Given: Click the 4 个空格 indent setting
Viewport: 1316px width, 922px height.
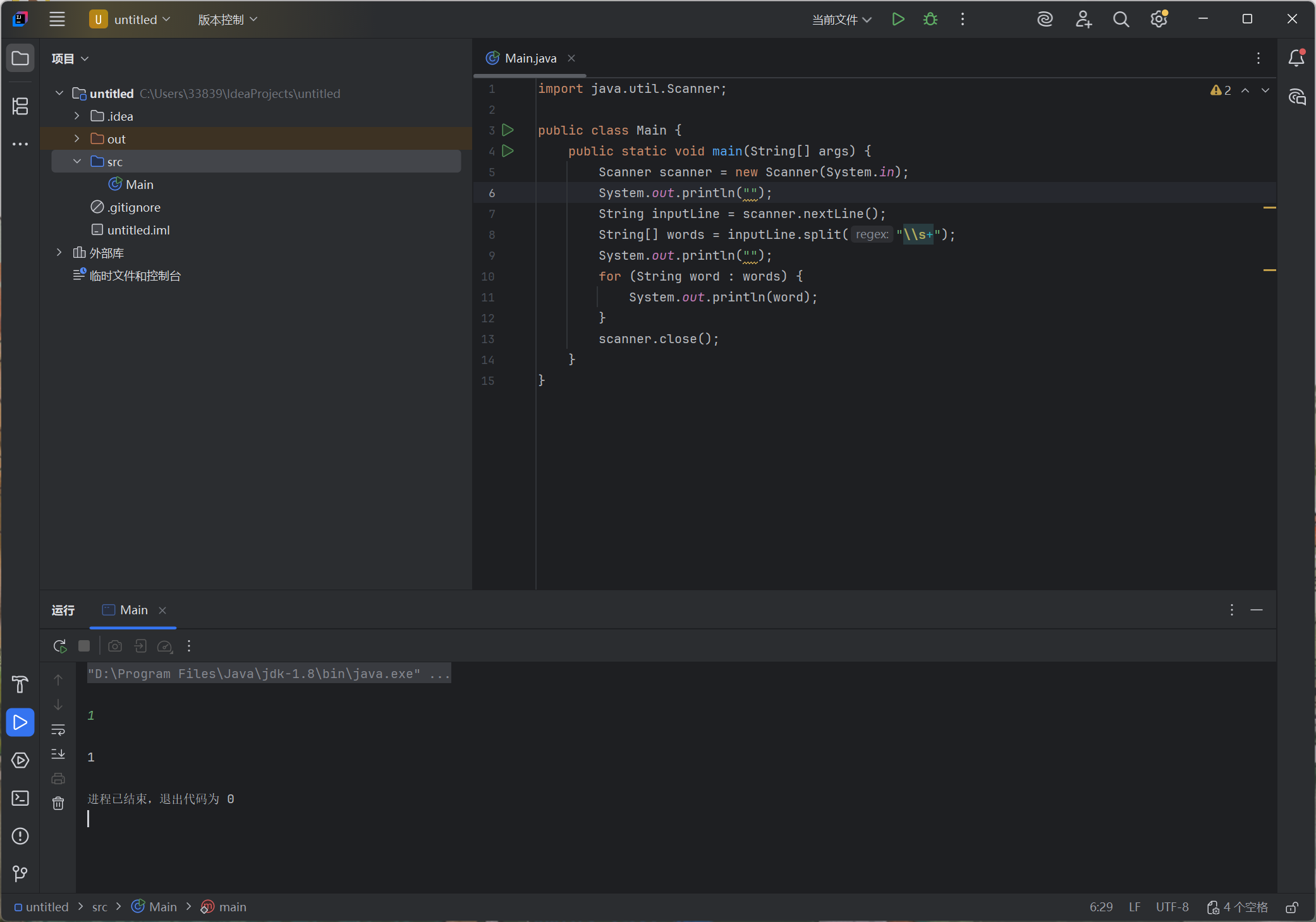Looking at the screenshot, I should click(x=1238, y=907).
